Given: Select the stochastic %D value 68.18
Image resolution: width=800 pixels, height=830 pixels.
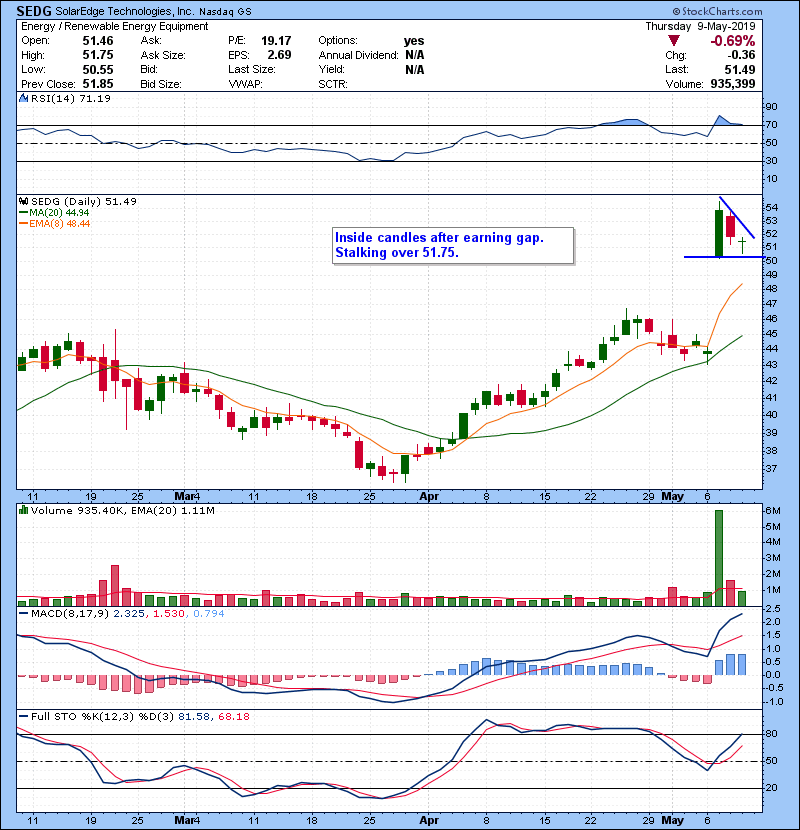Looking at the screenshot, I should [233, 716].
